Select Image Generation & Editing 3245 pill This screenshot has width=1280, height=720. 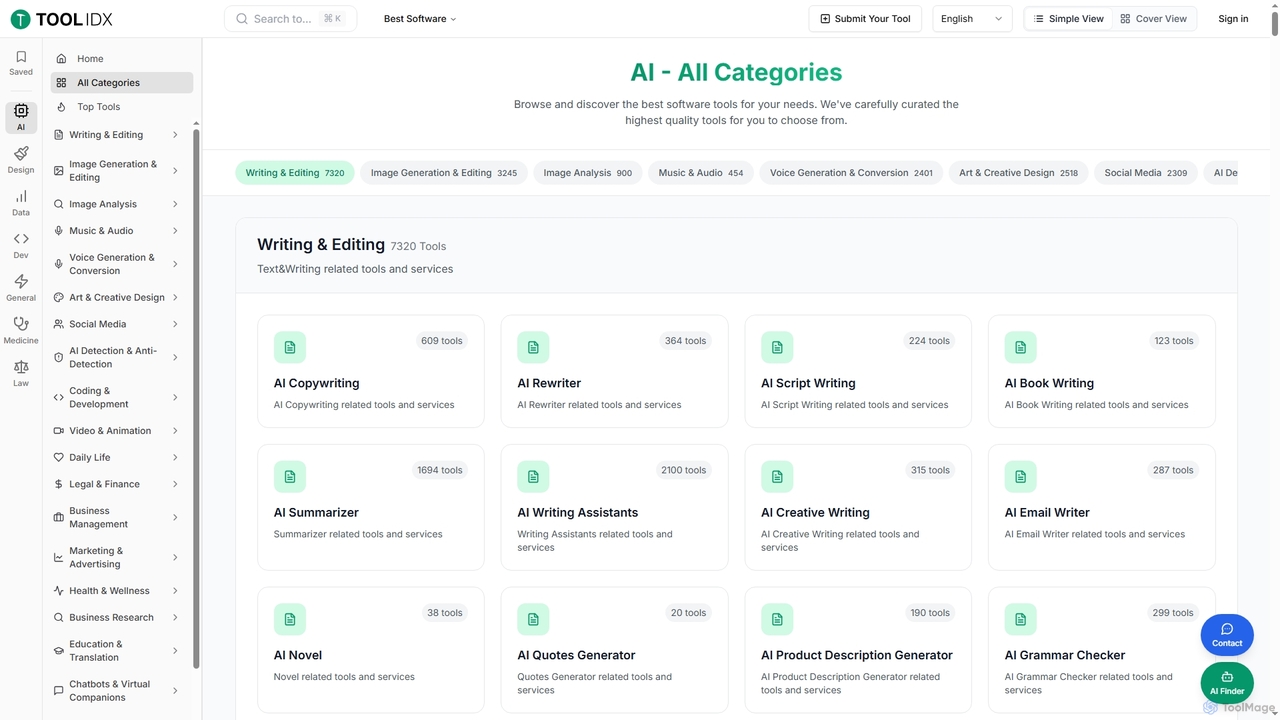(x=444, y=173)
